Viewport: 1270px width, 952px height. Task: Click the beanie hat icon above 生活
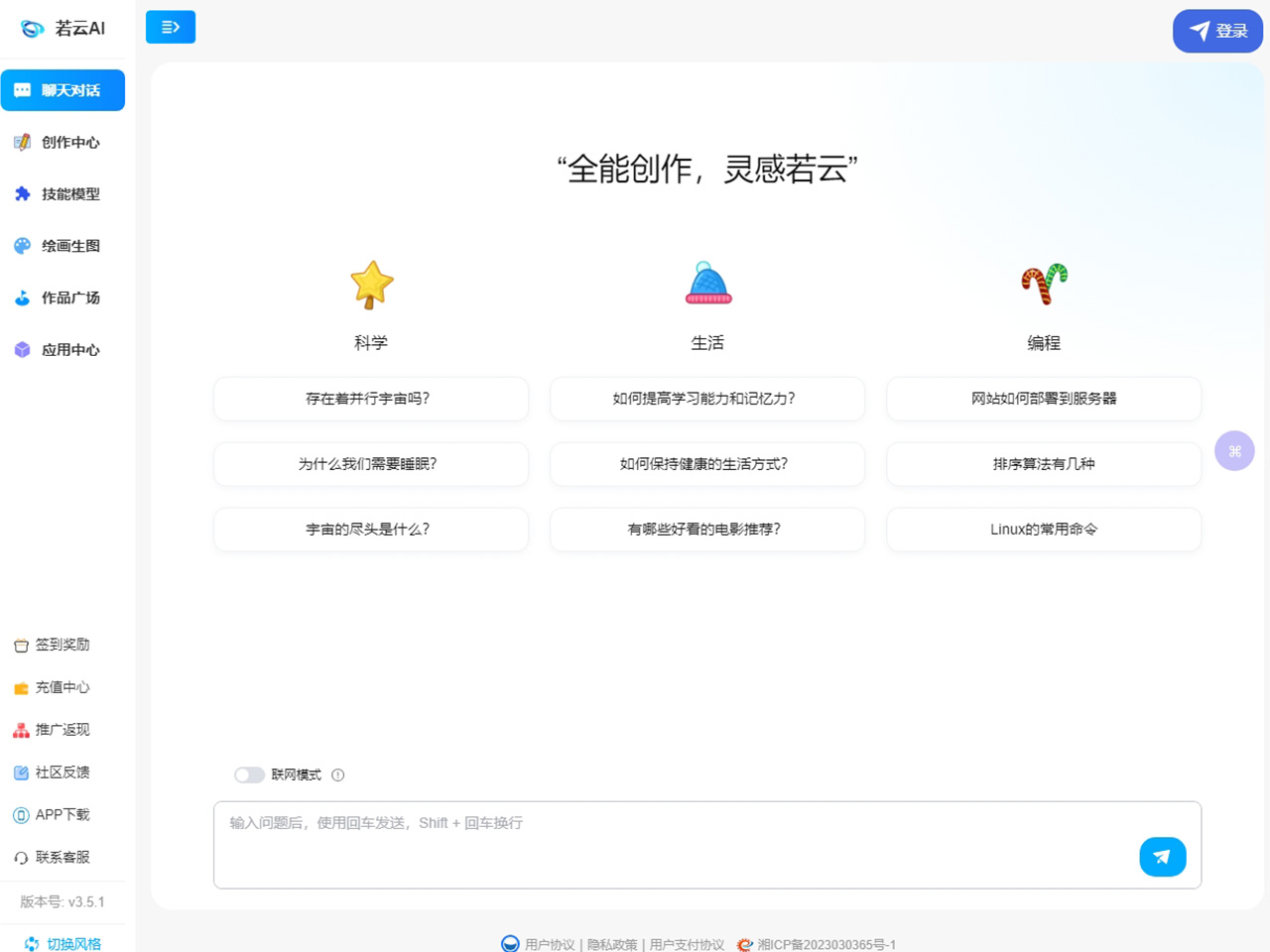[x=707, y=284]
